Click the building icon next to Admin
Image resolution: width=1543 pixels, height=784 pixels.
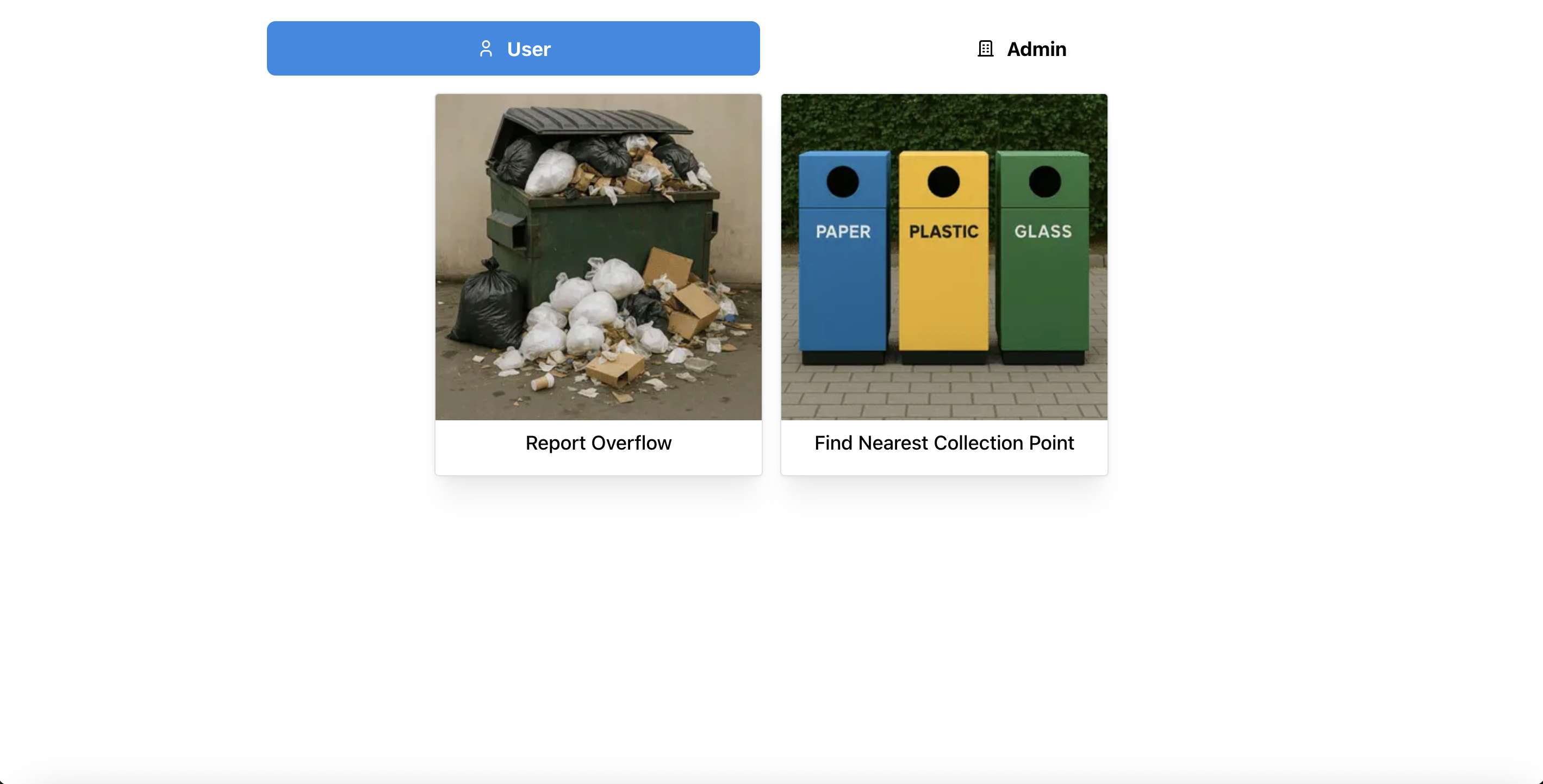pyautogui.click(x=985, y=48)
